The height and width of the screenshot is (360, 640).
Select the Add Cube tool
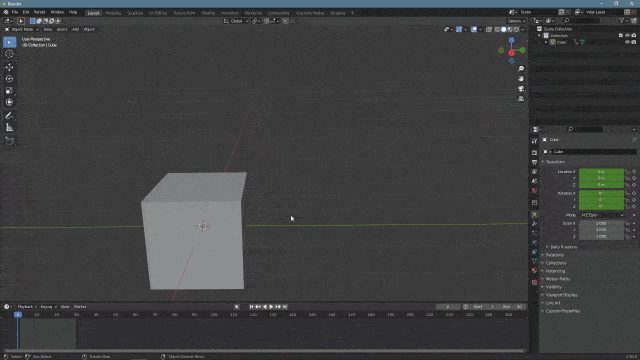click(9, 141)
